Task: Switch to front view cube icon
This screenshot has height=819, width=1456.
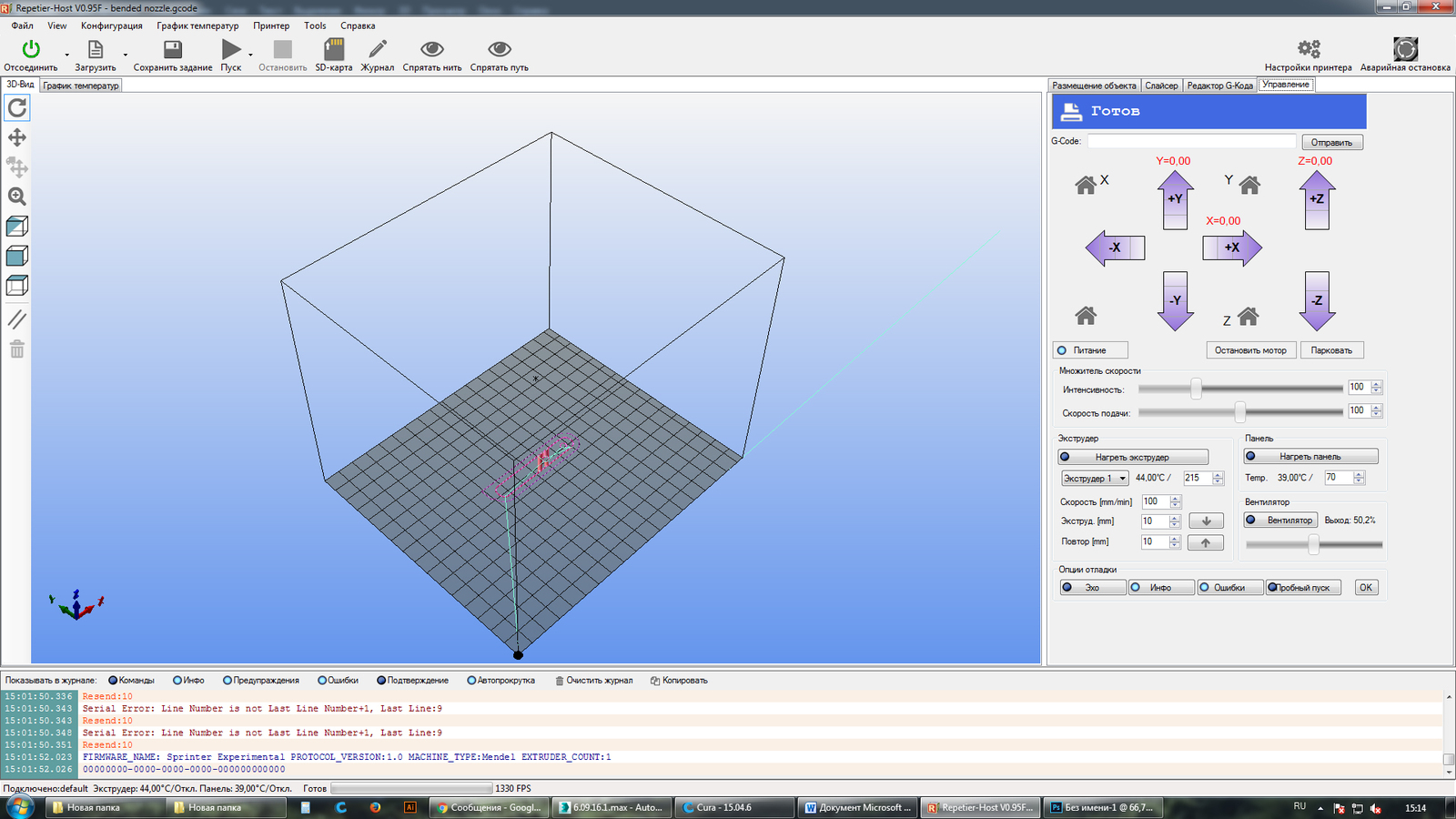Action: tap(17, 256)
